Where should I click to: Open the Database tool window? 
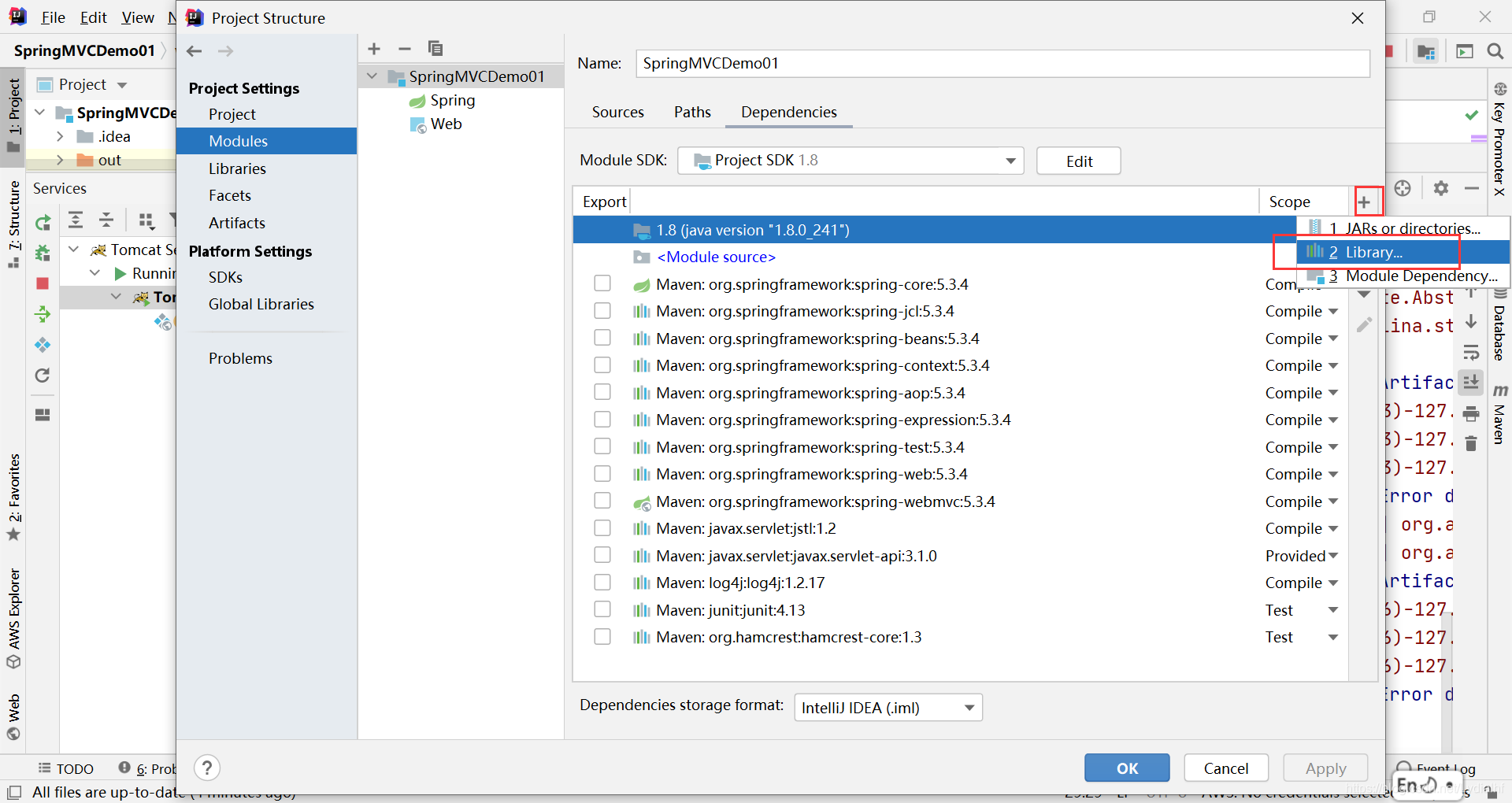click(1499, 324)
